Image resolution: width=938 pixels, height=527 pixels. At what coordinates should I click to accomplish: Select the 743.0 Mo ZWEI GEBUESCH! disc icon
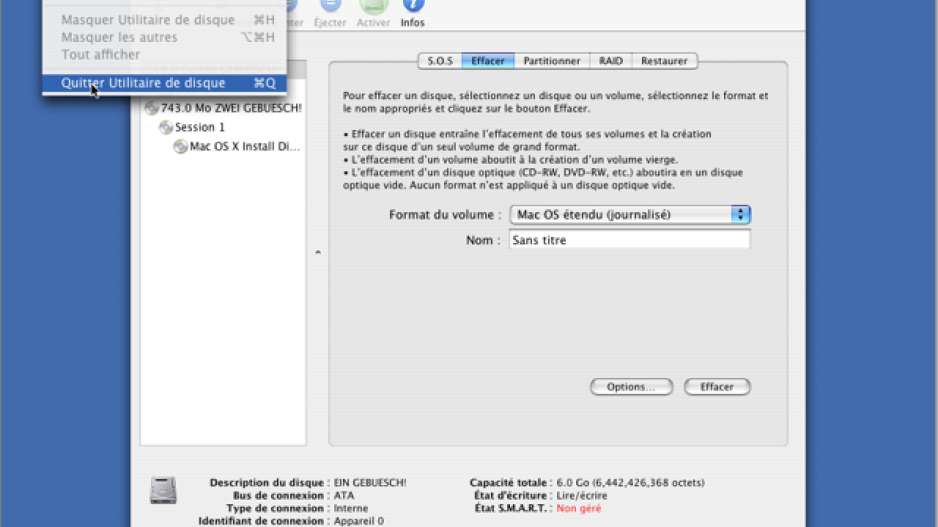pyautogui.click(x=151, y=108)
